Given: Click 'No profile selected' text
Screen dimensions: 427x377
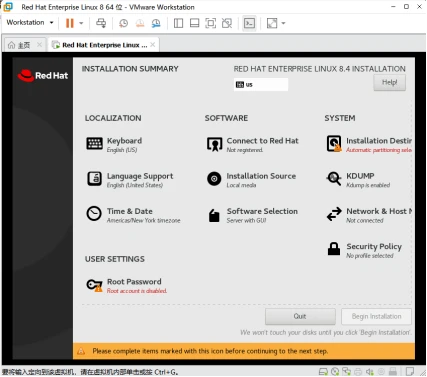Looking at the screenshot, I should click(x=370, y=256).
